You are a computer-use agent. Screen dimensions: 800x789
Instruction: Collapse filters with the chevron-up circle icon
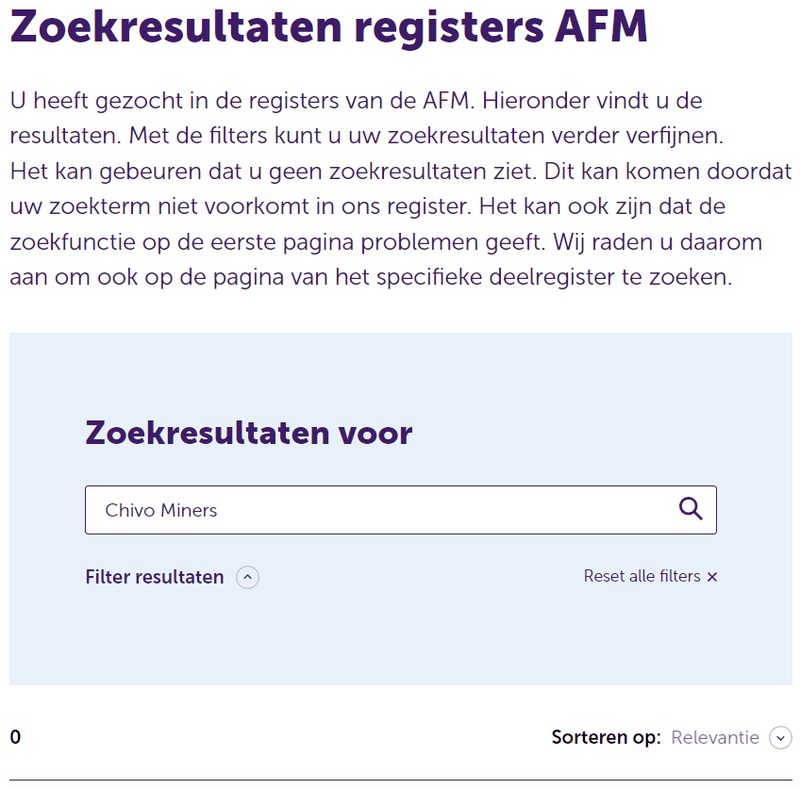247,577
